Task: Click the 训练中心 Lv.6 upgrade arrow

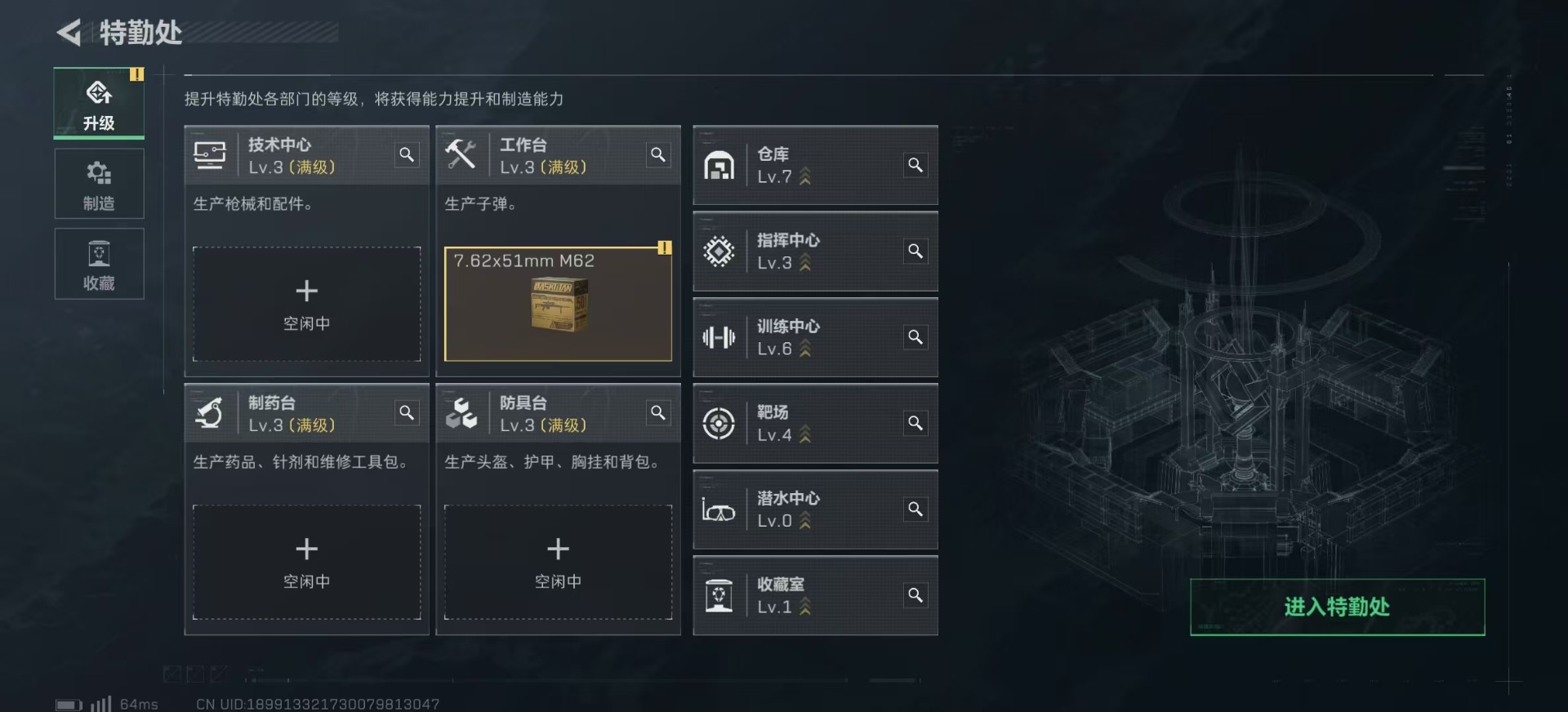Action: (x=805, y=349)
